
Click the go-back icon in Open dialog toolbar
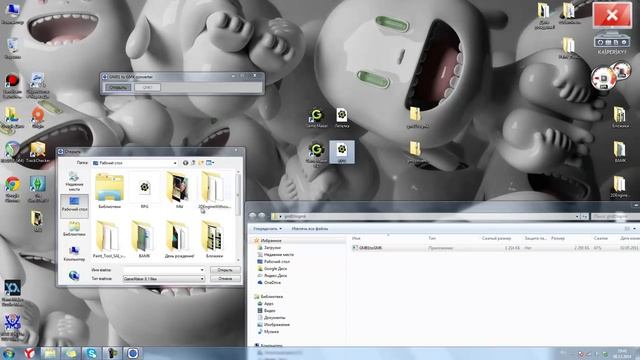pyautogui.click(x=186, y=163)
